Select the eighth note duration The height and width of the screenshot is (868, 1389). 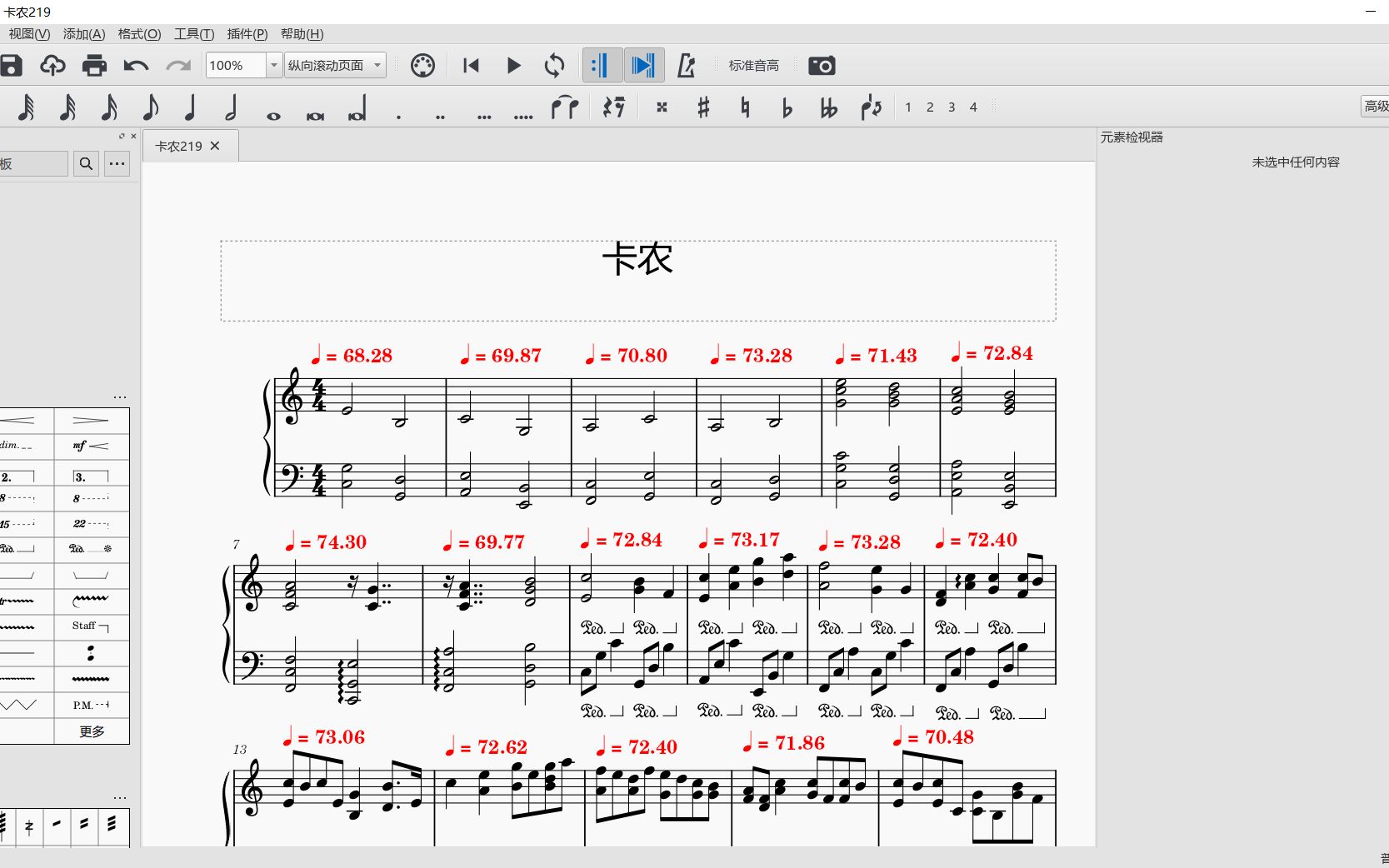tap(150, 107)
